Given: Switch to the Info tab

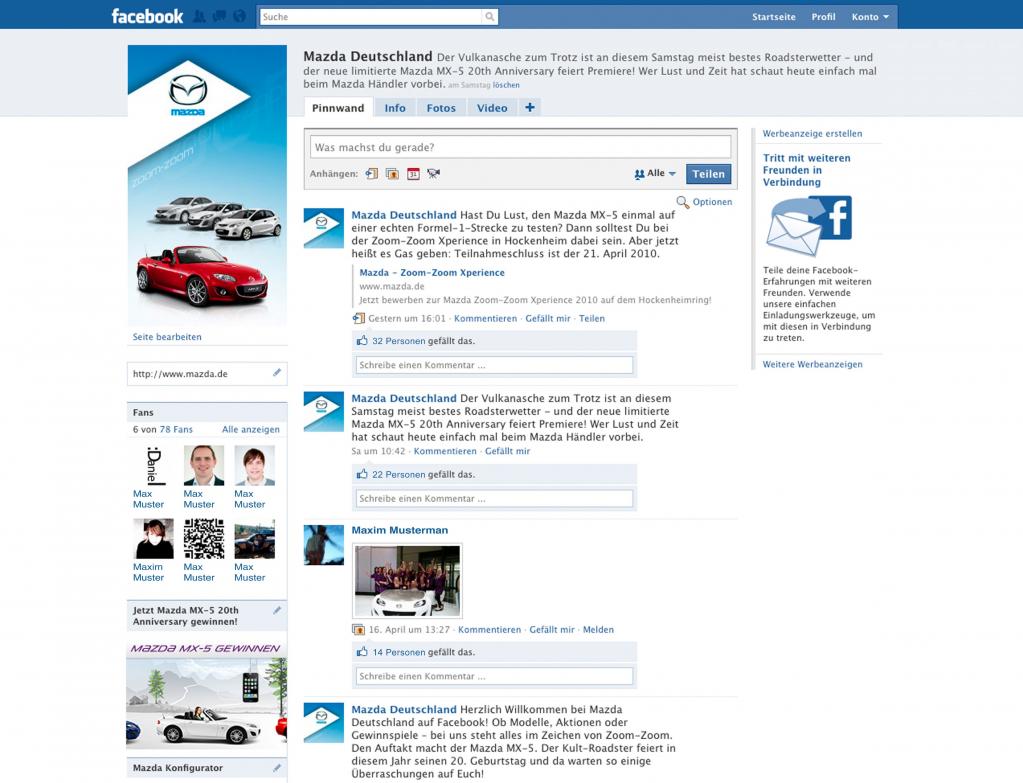Looking at the screenshot, I should pos(395,108).
